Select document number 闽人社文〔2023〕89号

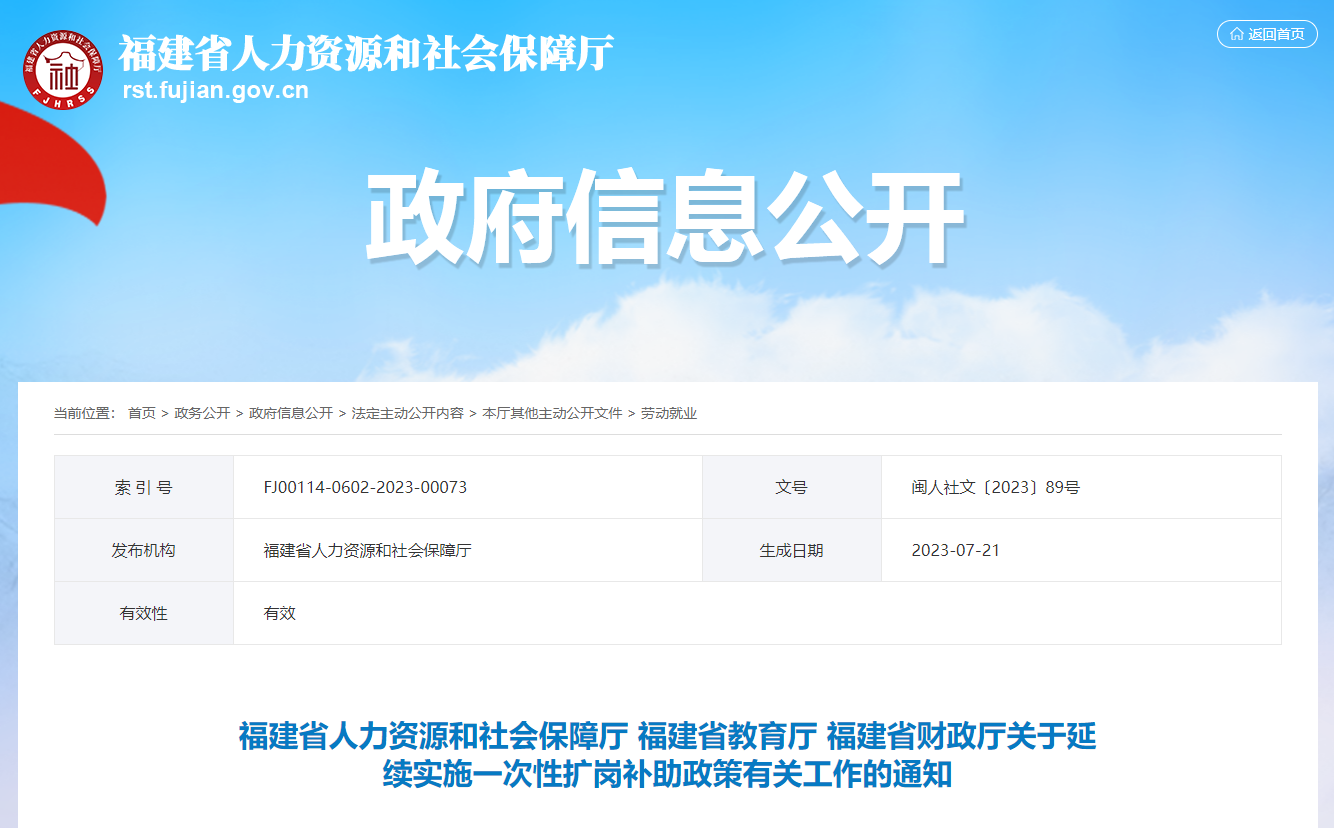995,488
